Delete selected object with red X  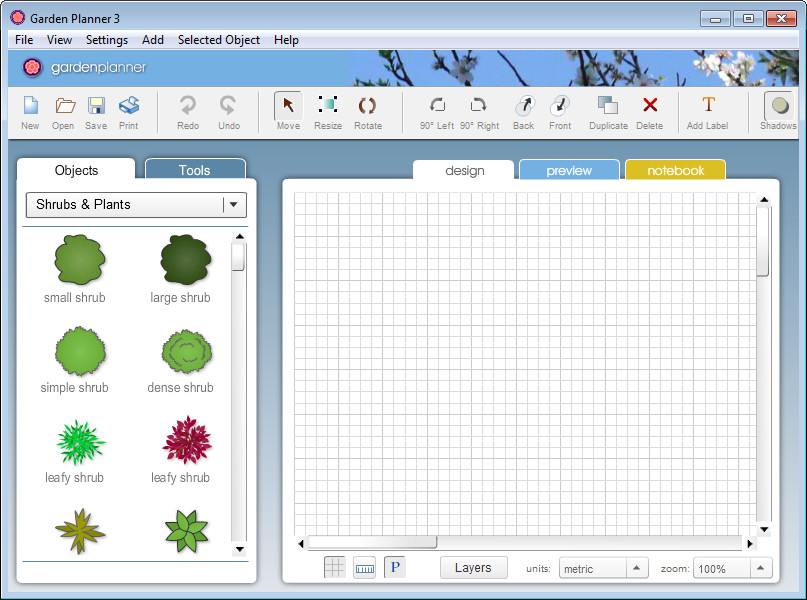click(x=650, y=106)
